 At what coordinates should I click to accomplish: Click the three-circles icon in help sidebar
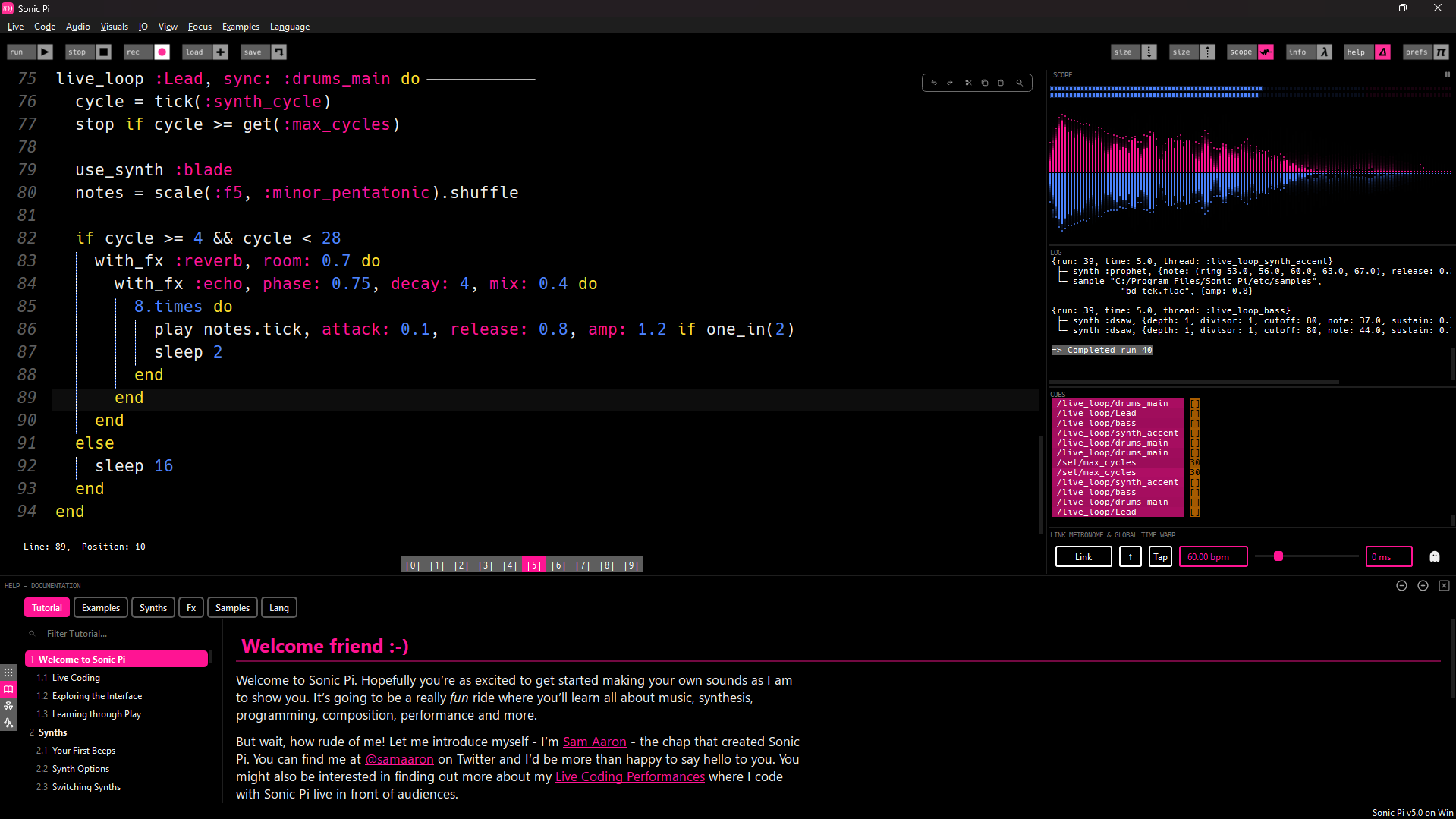pyautogui.click(x=8, y=706)
